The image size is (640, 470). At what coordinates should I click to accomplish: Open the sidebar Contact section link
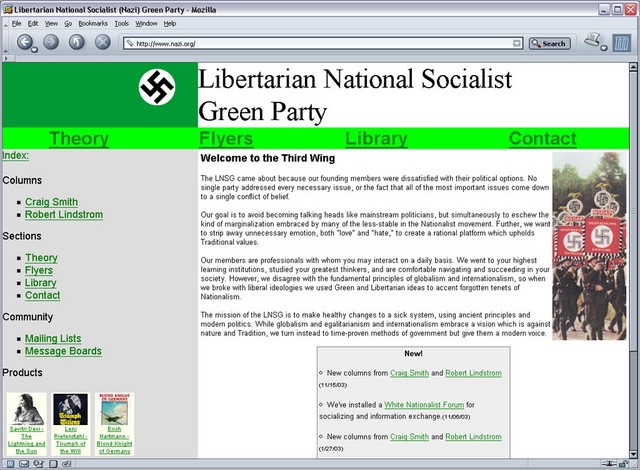tap(42, 295)
